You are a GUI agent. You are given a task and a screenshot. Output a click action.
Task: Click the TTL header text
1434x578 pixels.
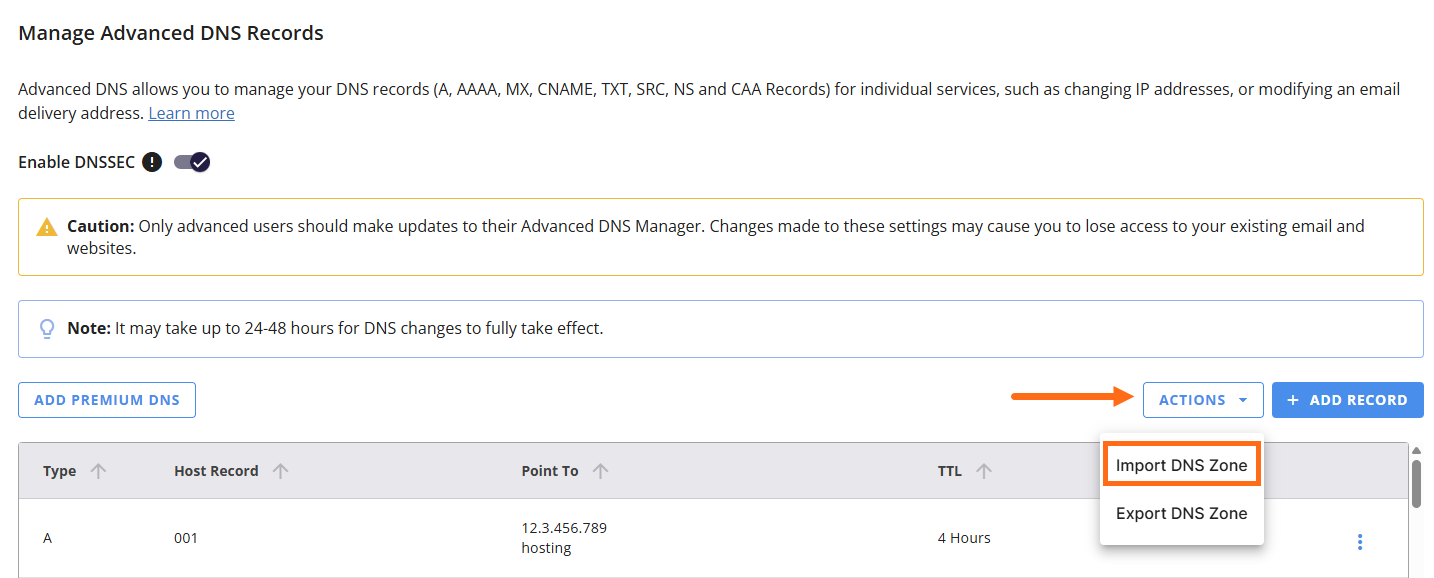(950, 471)
